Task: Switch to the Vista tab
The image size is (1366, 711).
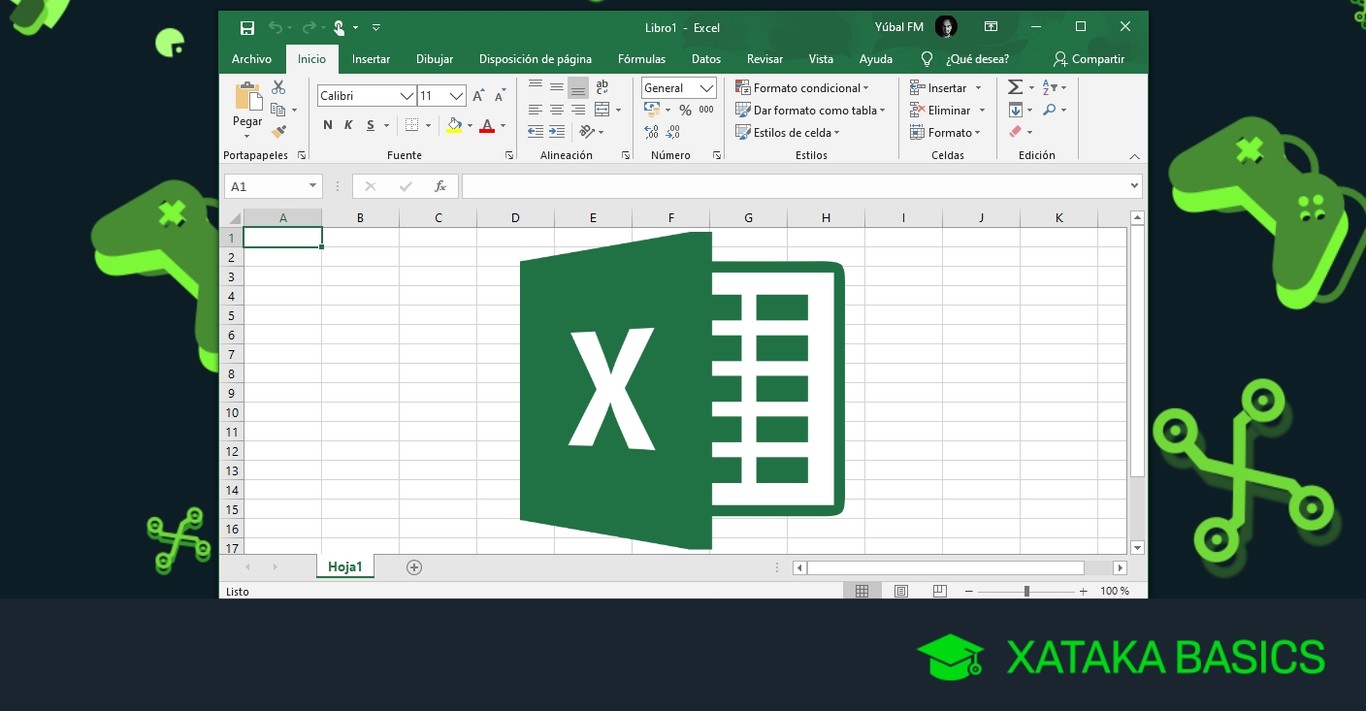Action: (x=821, y=59)
